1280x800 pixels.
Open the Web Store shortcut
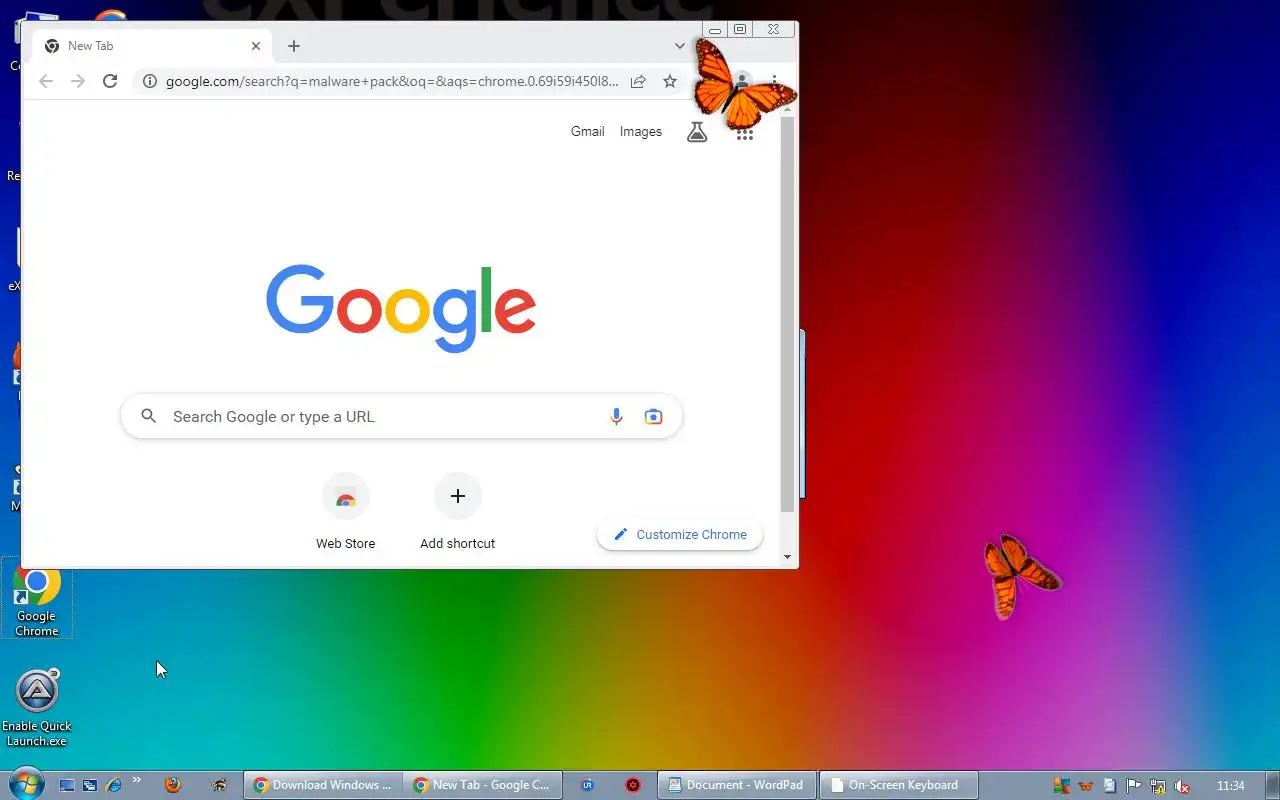coord(346,512)
